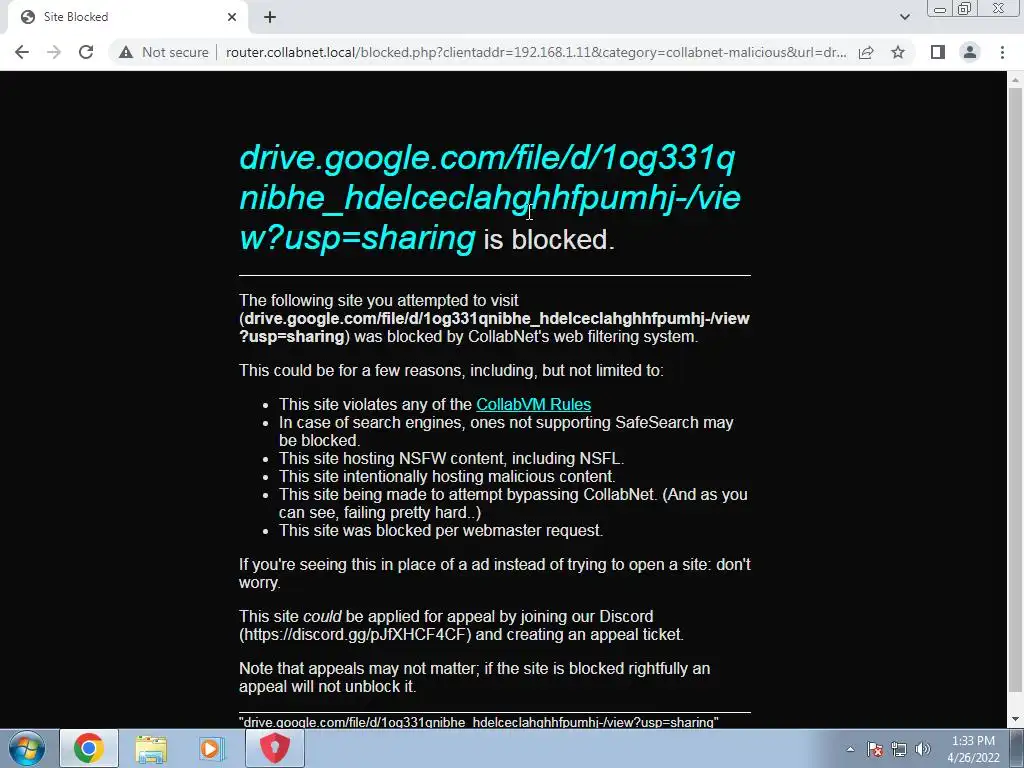Reload the blocked page
The height and width of the screenshot is (768, 1024).
coord(86,52)
